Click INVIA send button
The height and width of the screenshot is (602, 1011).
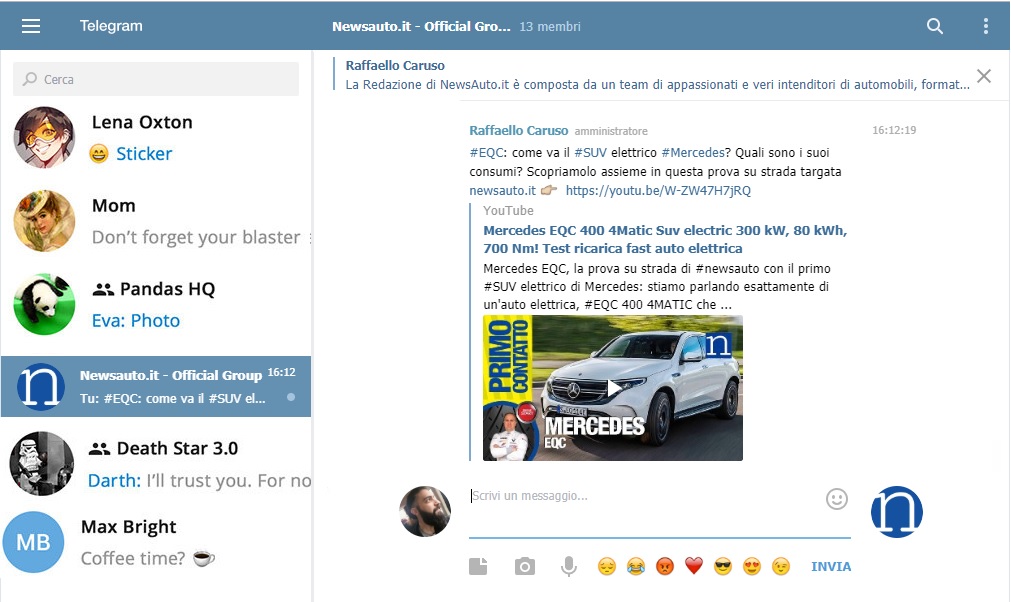831,567
